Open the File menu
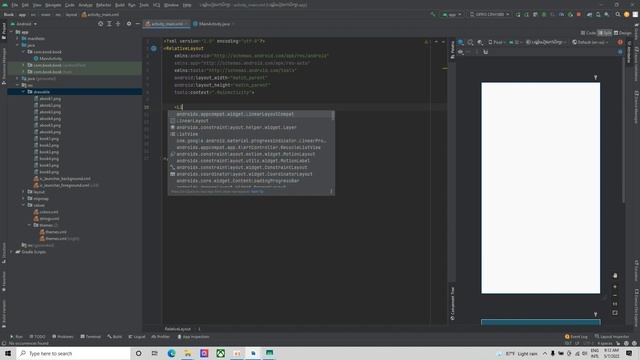 point(15,5)
